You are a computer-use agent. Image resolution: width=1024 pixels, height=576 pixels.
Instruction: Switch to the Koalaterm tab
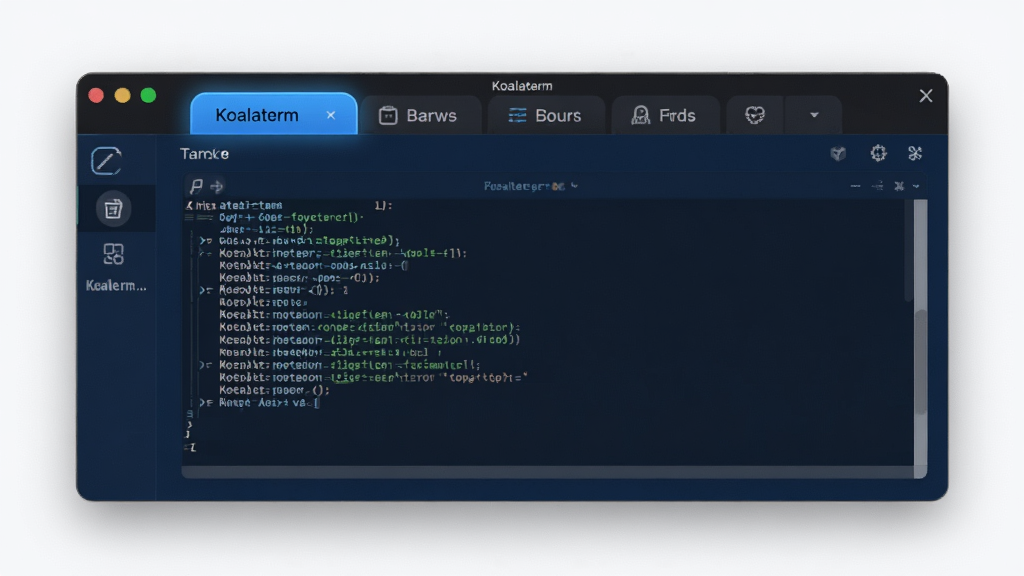point(273,115)
